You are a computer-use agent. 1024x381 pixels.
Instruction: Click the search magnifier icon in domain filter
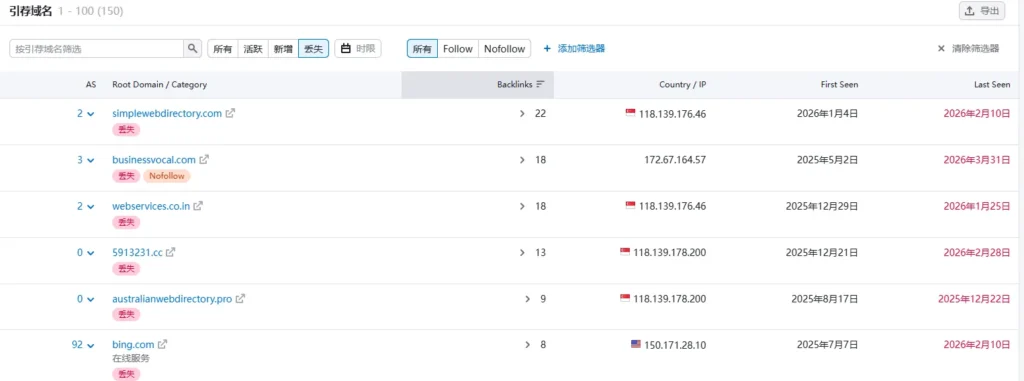192,48
